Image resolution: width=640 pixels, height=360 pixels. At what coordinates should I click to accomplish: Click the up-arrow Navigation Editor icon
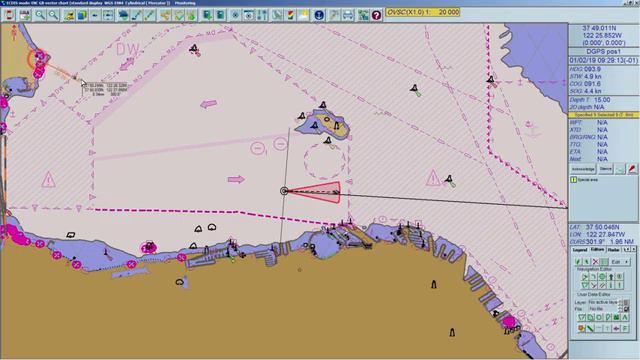611,277
